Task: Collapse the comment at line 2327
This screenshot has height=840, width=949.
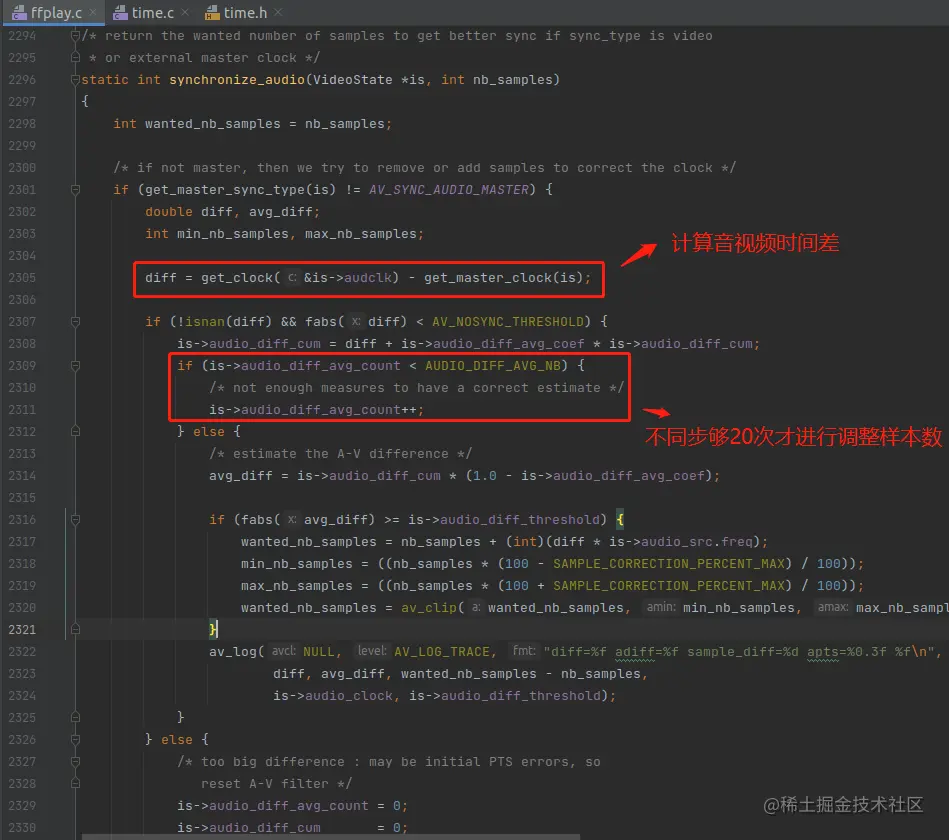Action: coord(75,761)
